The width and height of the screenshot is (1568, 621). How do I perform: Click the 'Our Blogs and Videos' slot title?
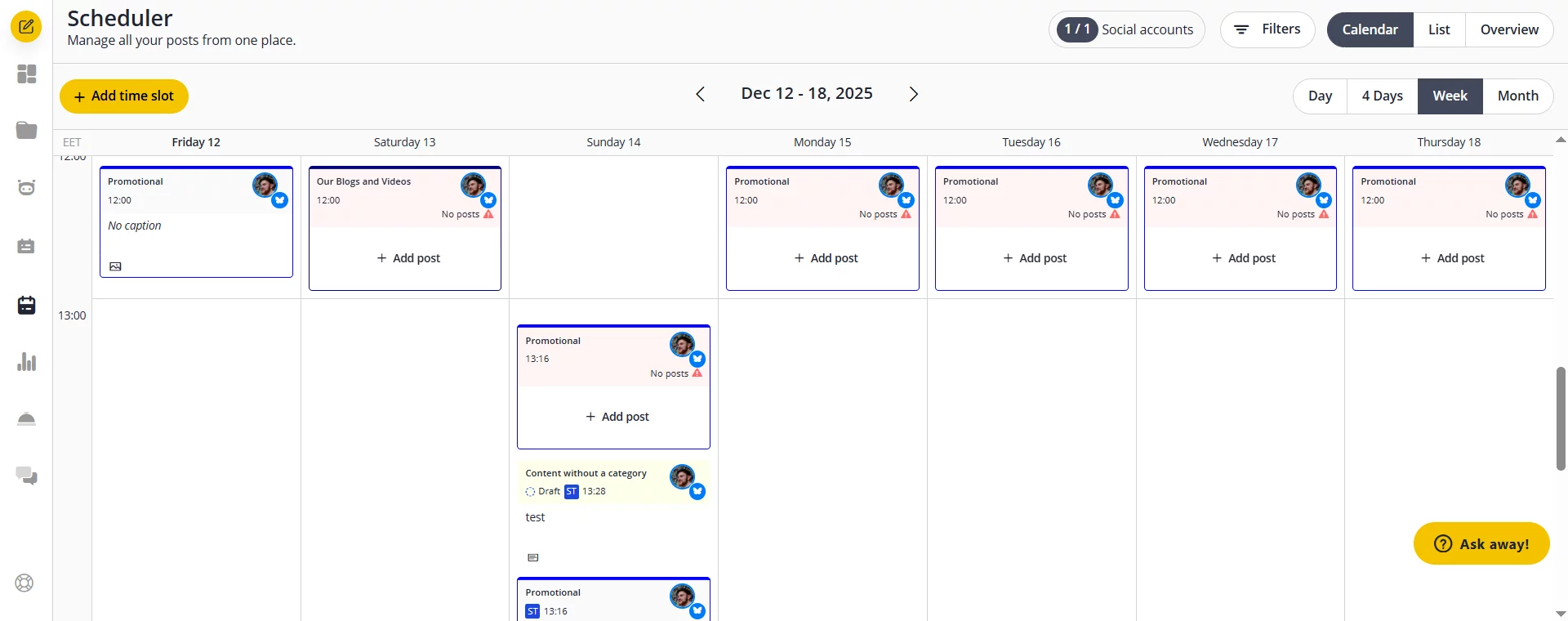pyautogui.click(x=363, y=181)
